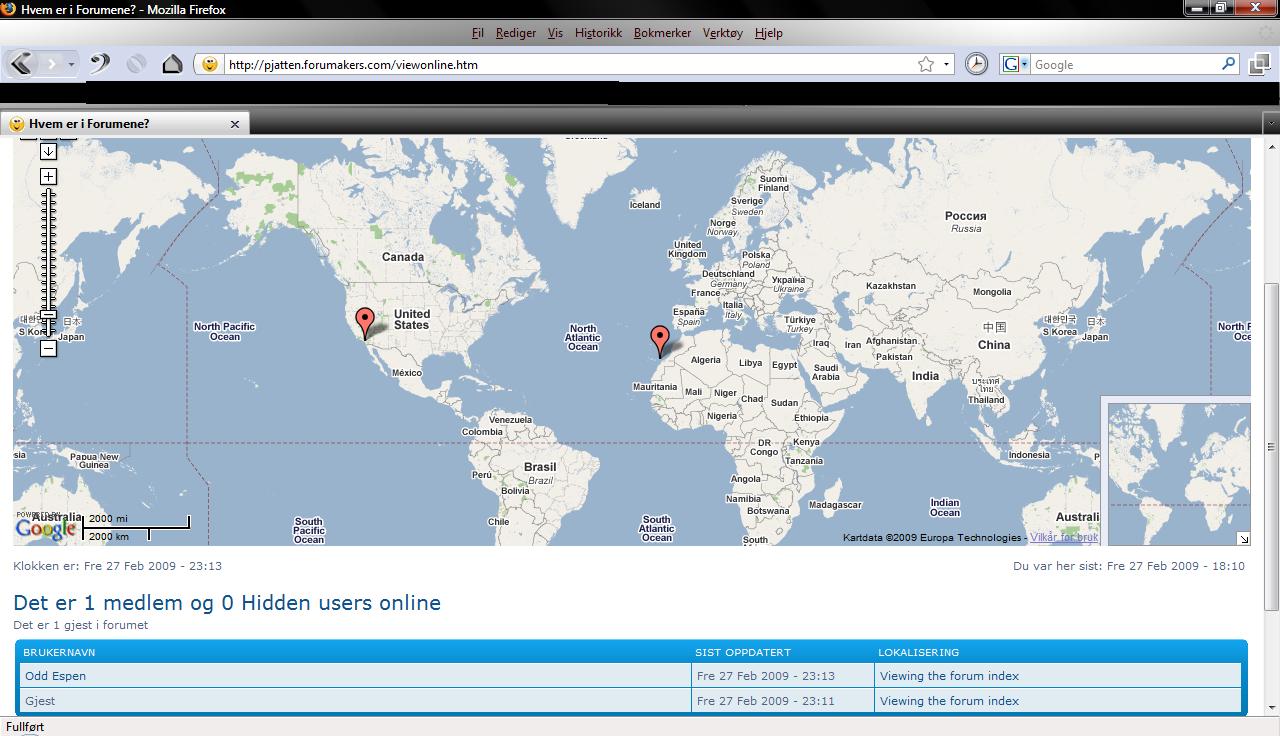Click the zoom slider handle

click(x=48, y=314)
